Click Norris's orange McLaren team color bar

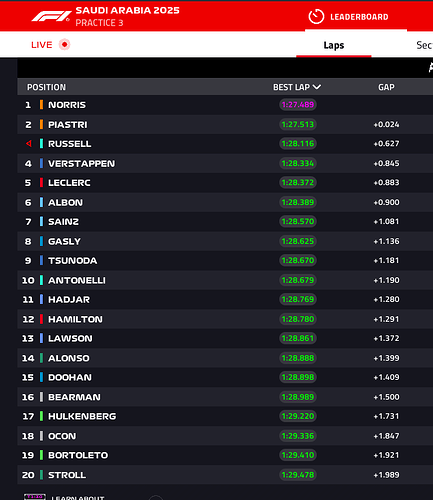[41, 105]
